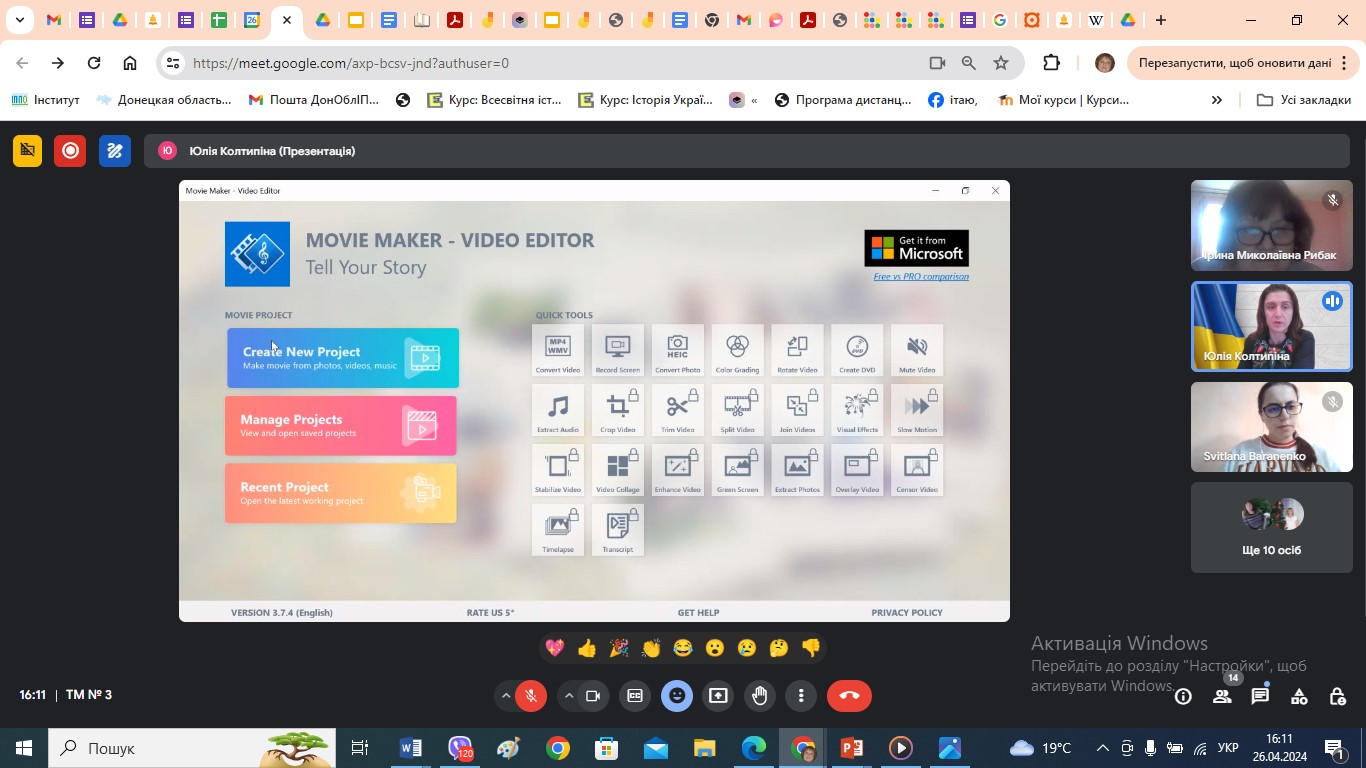Image resolution: width=1366 pixels, height=768 pixels.
Task: Open Green Screen tool
Action: 738,470
